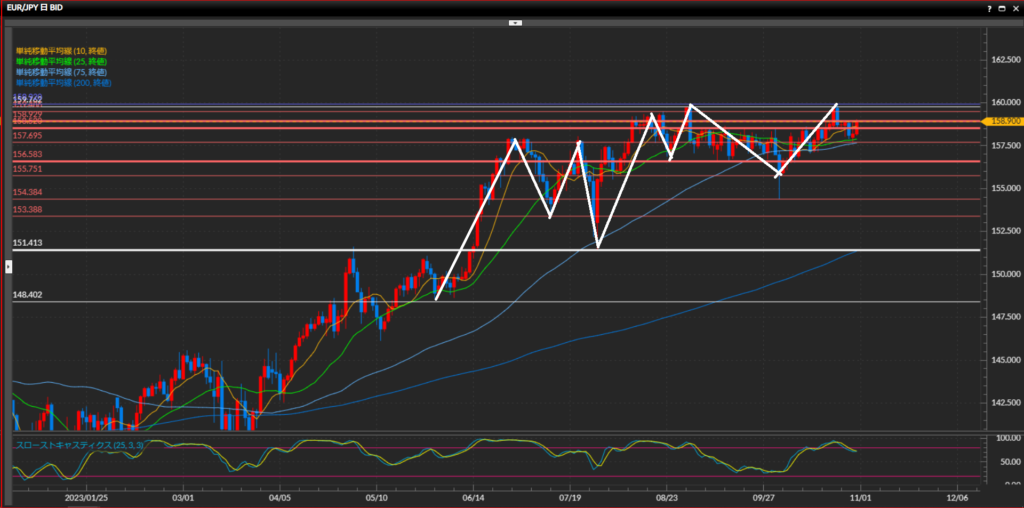Click the 160.000 level on price axis
1024x508 pixels.
(1002, 102)
